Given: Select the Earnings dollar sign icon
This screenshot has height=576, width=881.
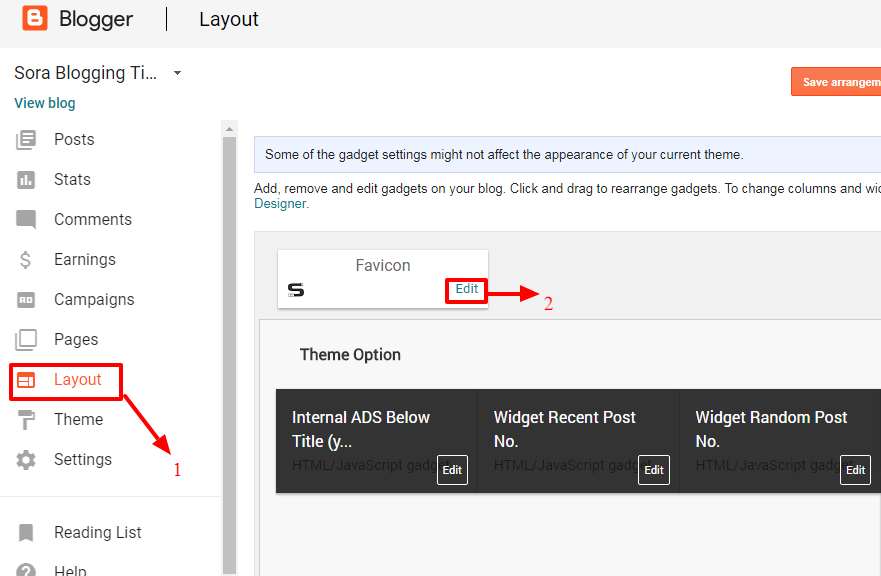Looking at the screenshot, I should 25,260.
